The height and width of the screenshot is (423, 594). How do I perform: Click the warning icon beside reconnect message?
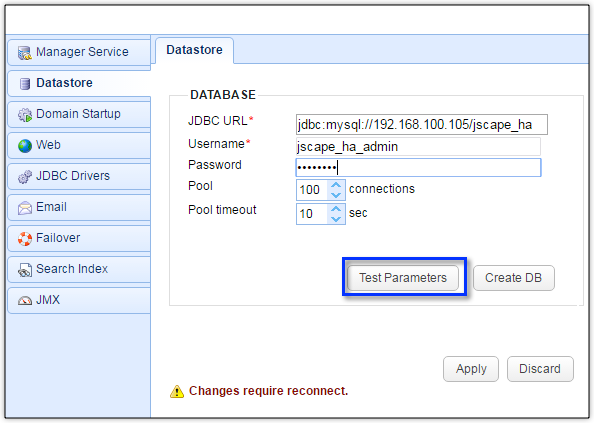coord(177,392)
